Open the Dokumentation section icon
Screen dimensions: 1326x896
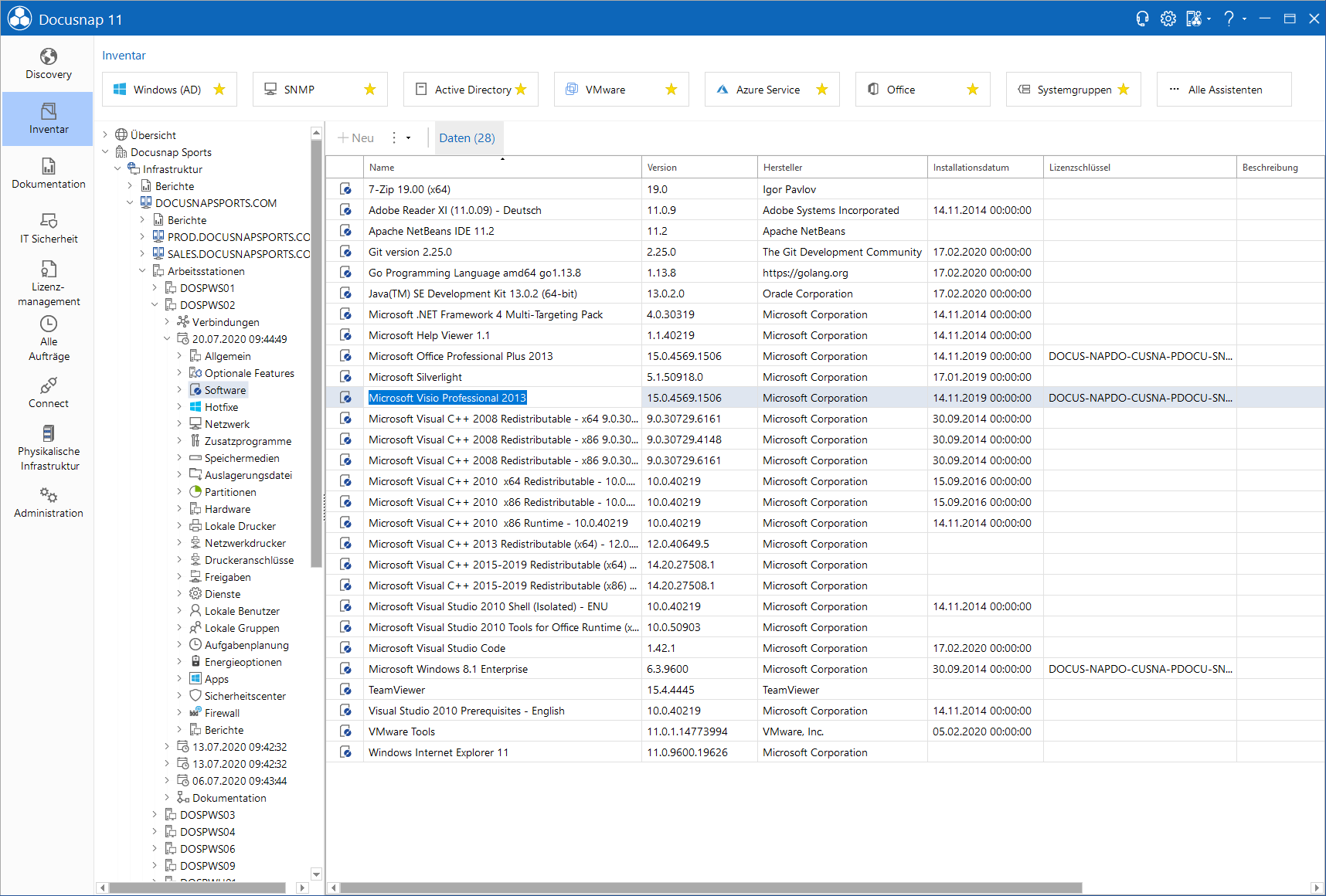pos(48,166)
